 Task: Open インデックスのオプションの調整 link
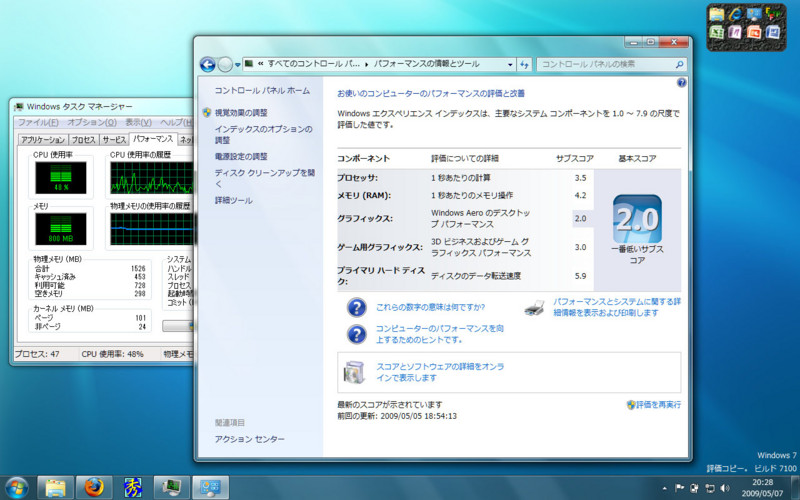click(264, 135)
